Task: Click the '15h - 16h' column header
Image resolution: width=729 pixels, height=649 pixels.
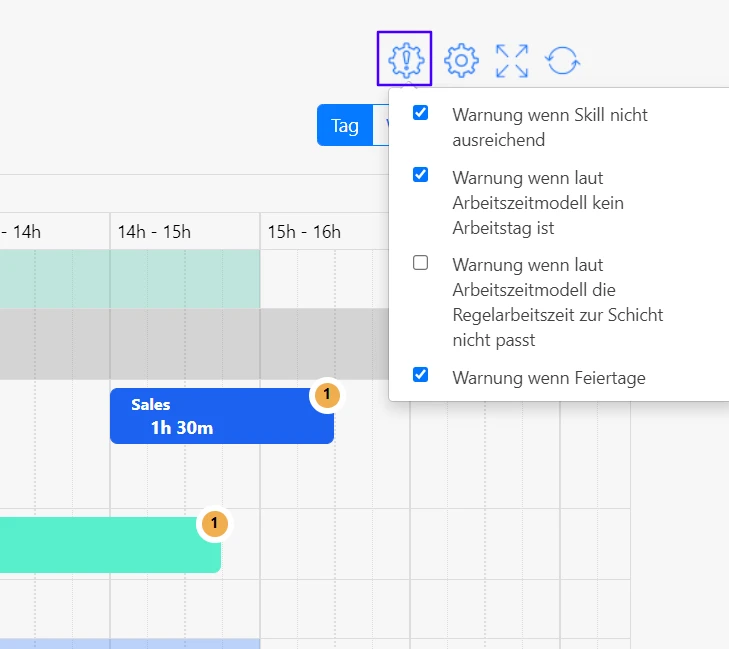Action: click(x=304, y=232)
